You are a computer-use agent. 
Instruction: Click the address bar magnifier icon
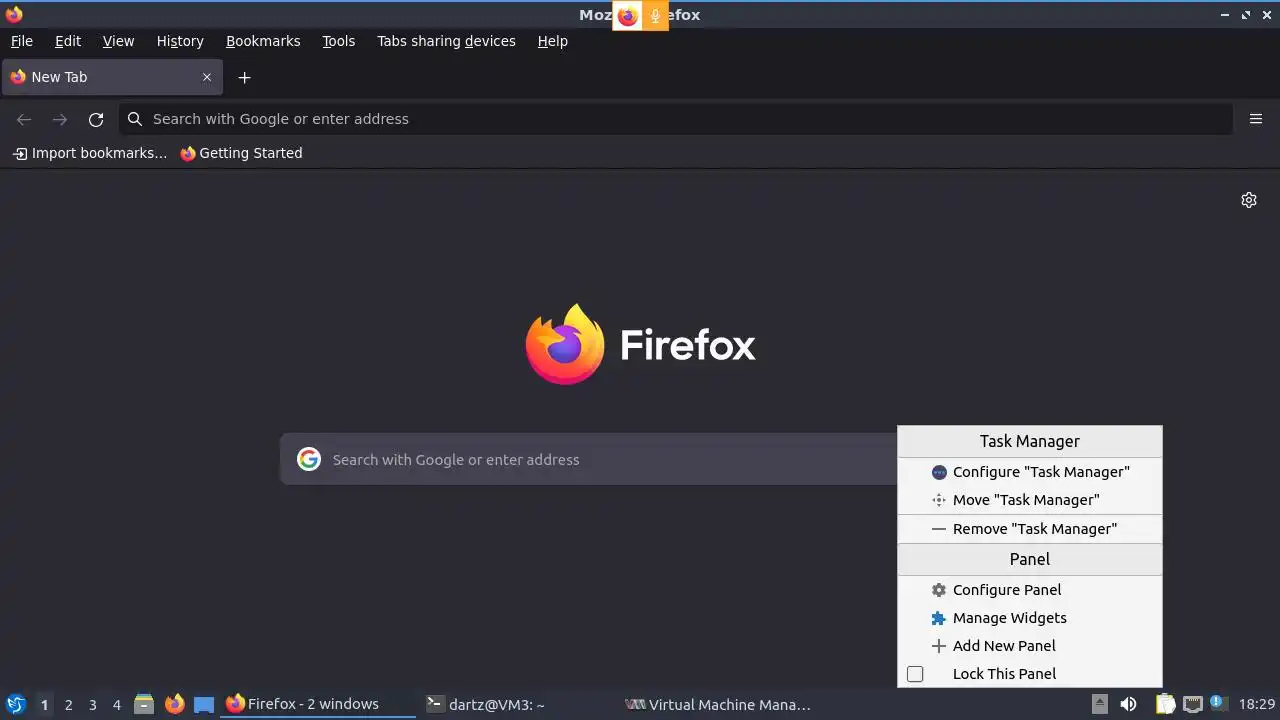135,119
